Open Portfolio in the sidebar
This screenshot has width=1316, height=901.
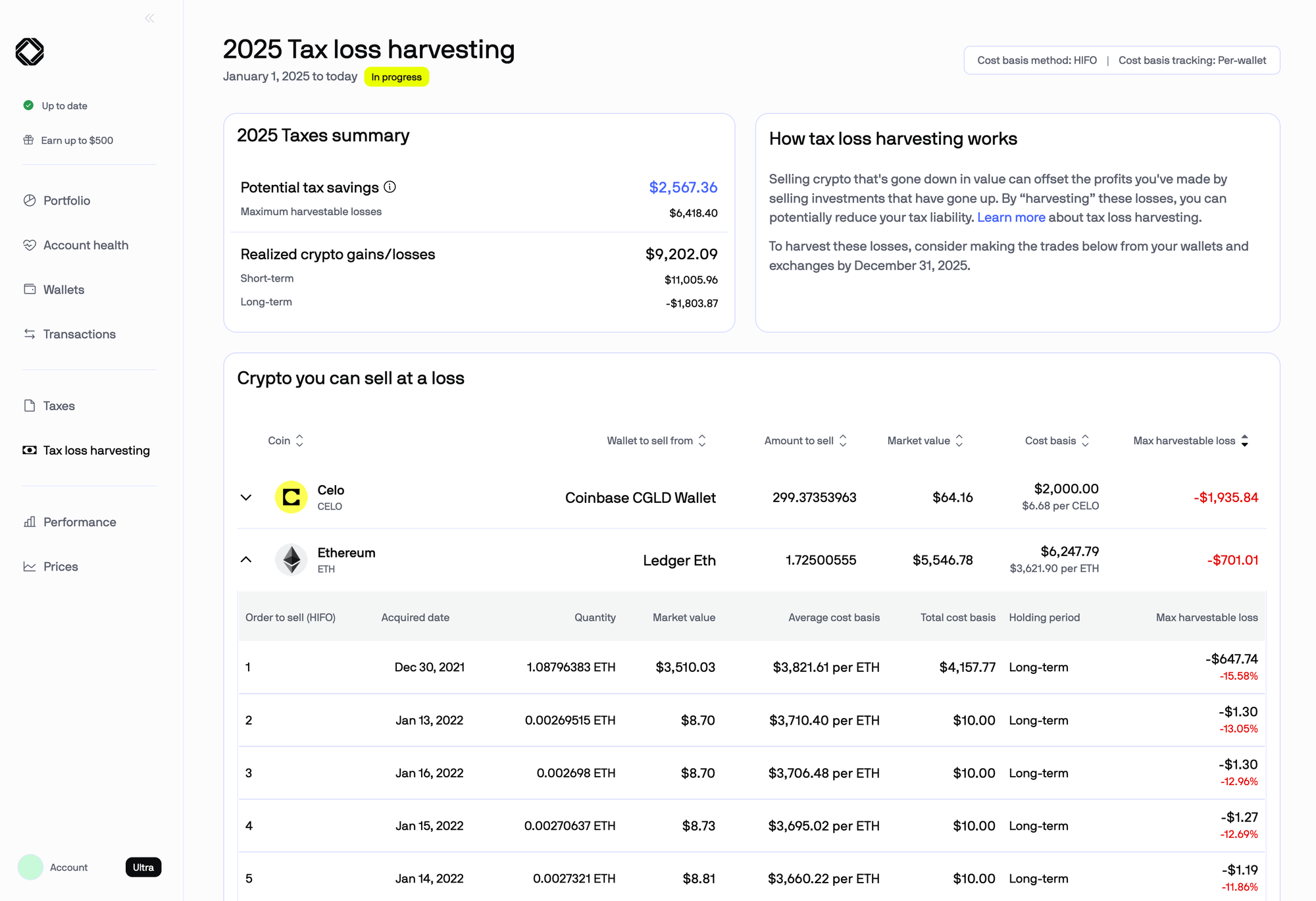(x=66, y=201)
